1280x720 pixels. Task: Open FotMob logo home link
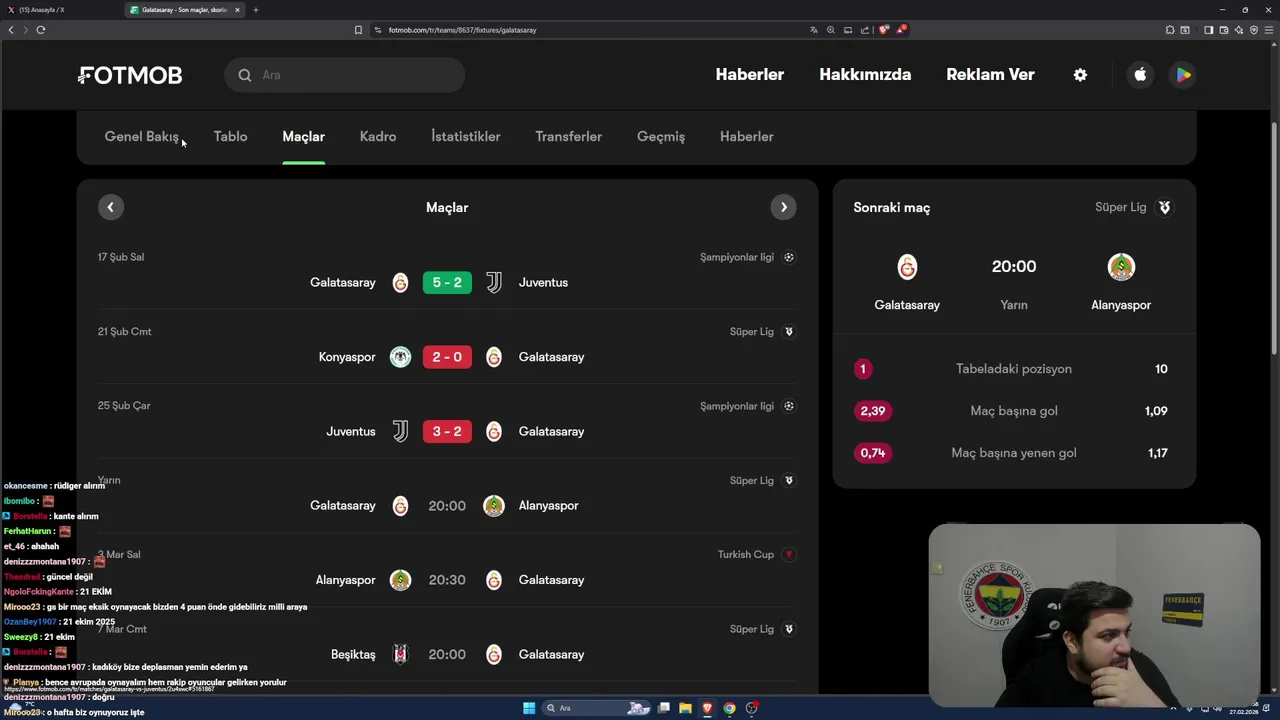pos(130,75)
